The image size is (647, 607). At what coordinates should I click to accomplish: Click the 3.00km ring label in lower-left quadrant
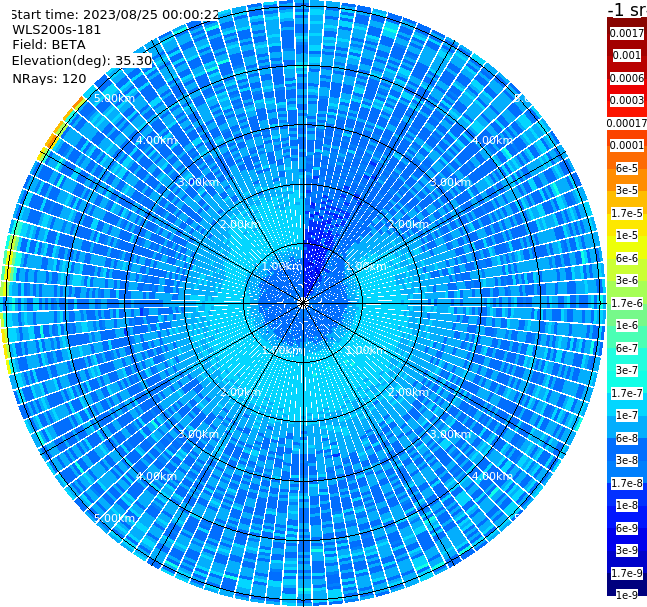tap(198, 434)
